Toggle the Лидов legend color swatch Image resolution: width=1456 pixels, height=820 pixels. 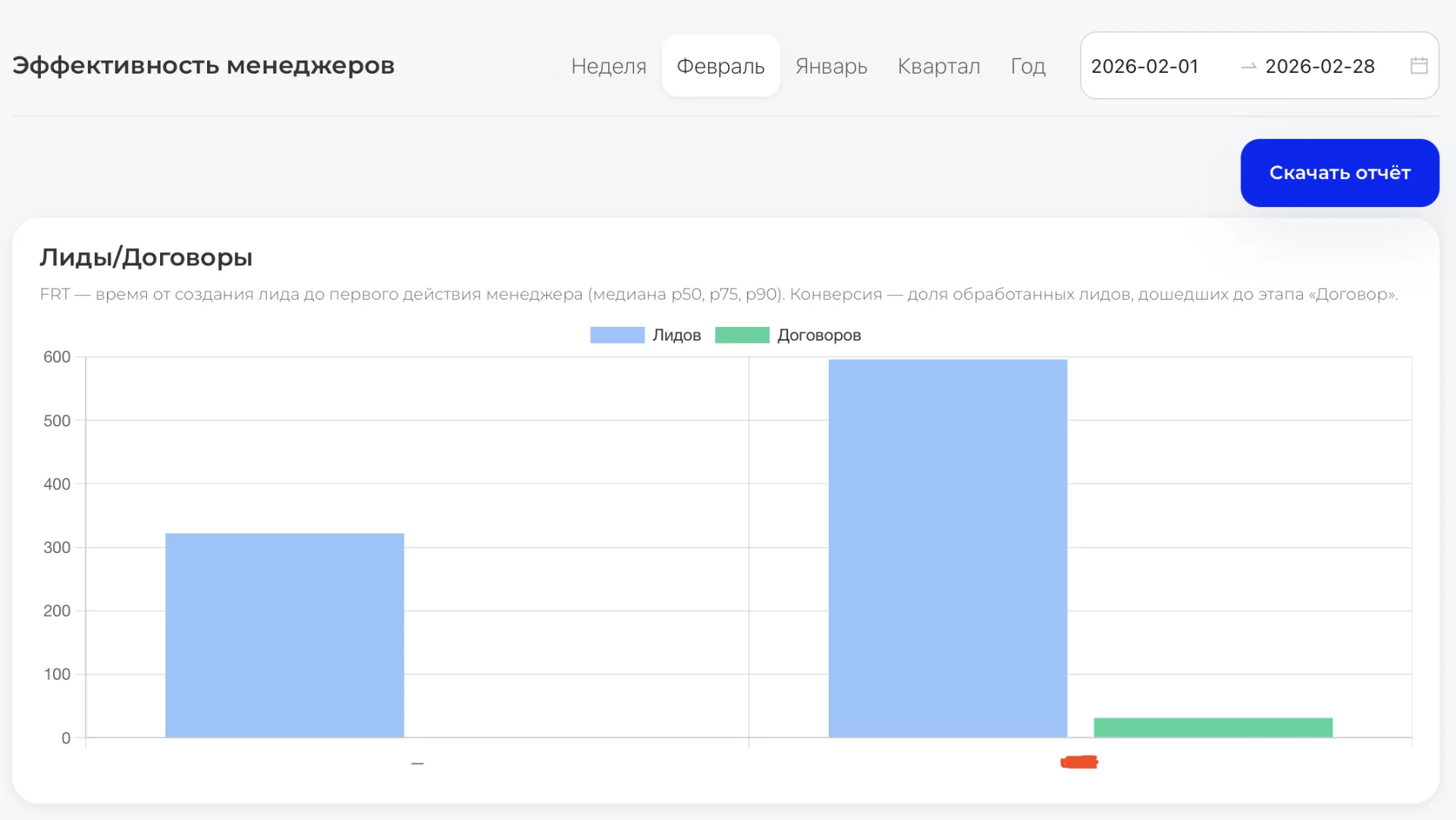pos(617,335)
